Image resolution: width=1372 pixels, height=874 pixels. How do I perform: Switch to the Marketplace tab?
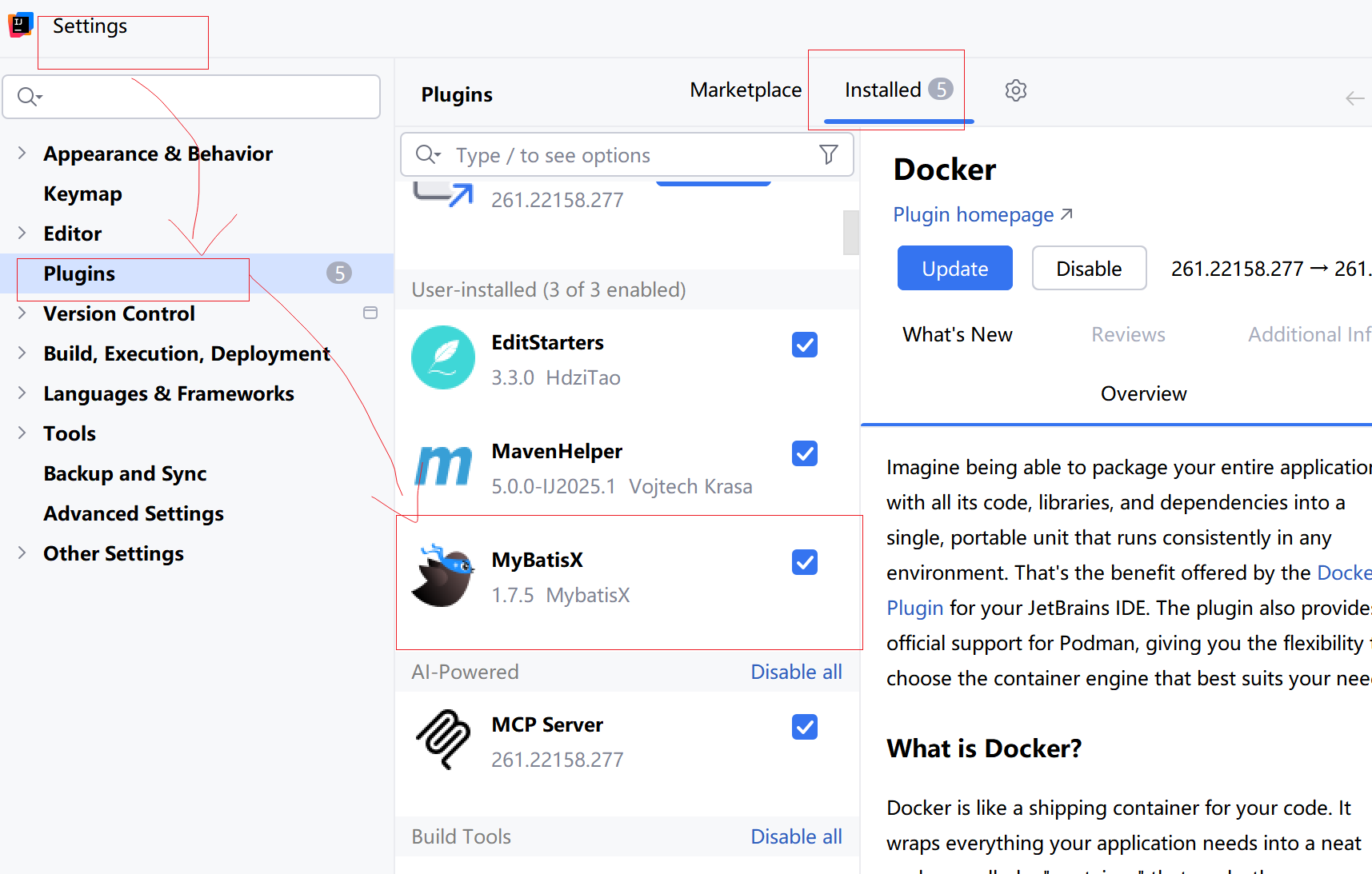(x=746, y=90)
